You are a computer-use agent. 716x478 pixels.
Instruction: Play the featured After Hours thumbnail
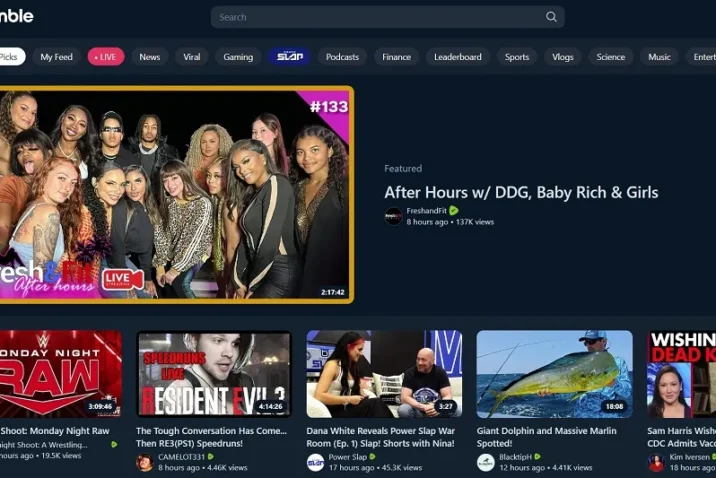coord(175,194)
